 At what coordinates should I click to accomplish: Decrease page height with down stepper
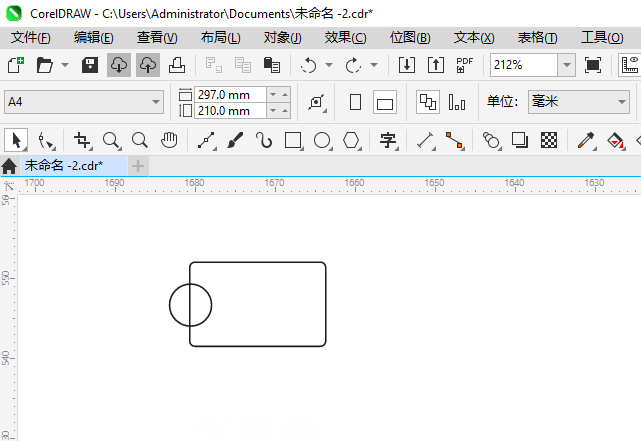pyautogui.click(x=273, y=111)
